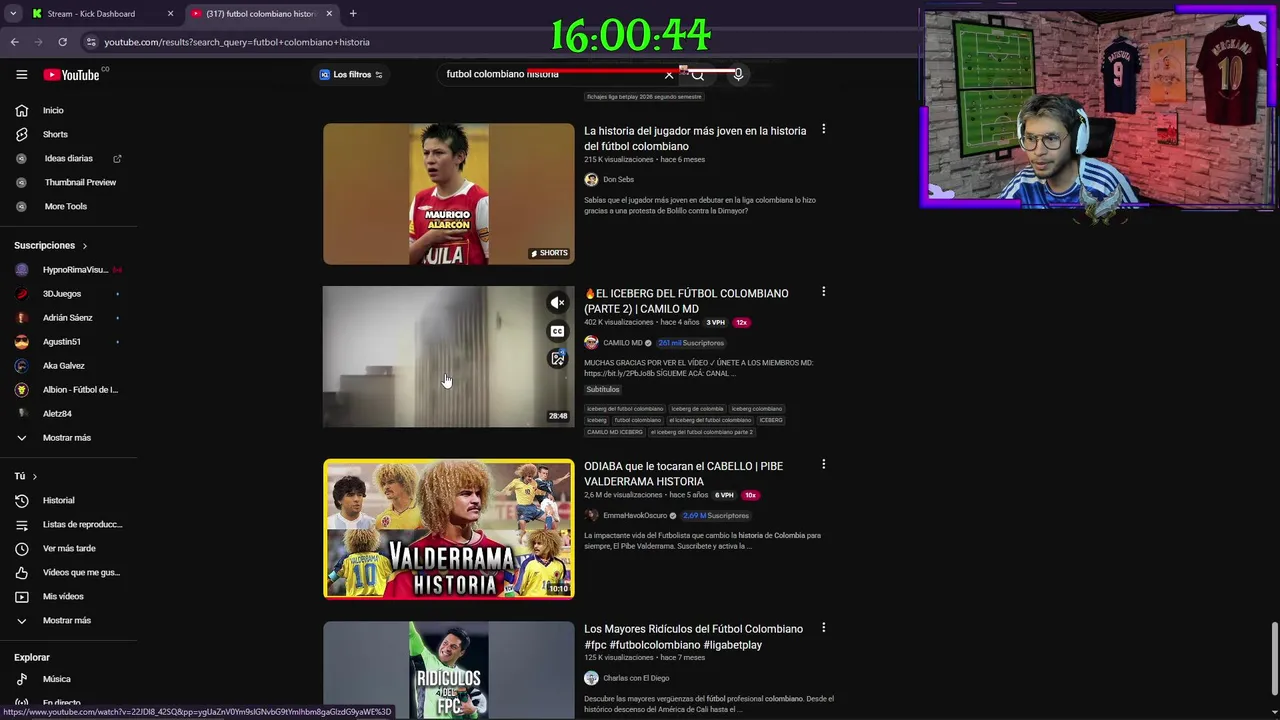Viewport: 1280px width, 720px height.
Task: Expand Mostrar más under Tú section
Action: 68,620
